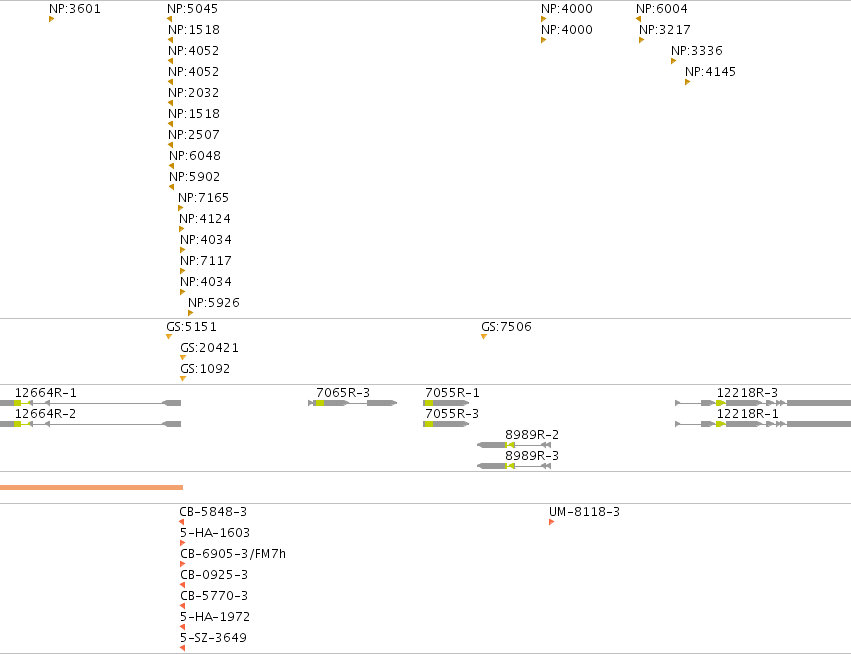Click the CB-0925-3 label

214,575
